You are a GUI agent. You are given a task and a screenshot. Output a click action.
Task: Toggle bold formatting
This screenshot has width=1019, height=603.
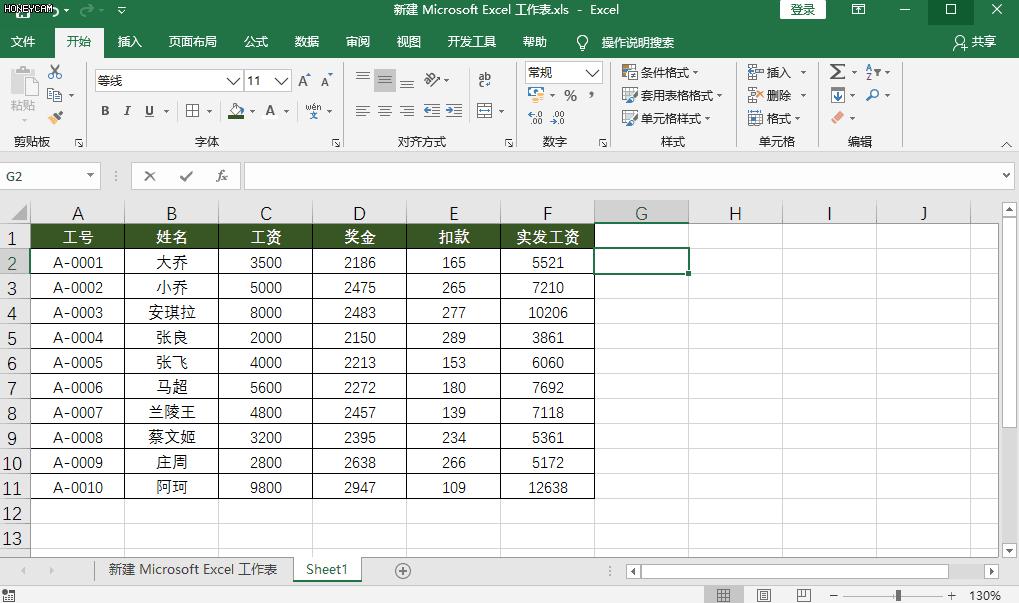(105, 111)
